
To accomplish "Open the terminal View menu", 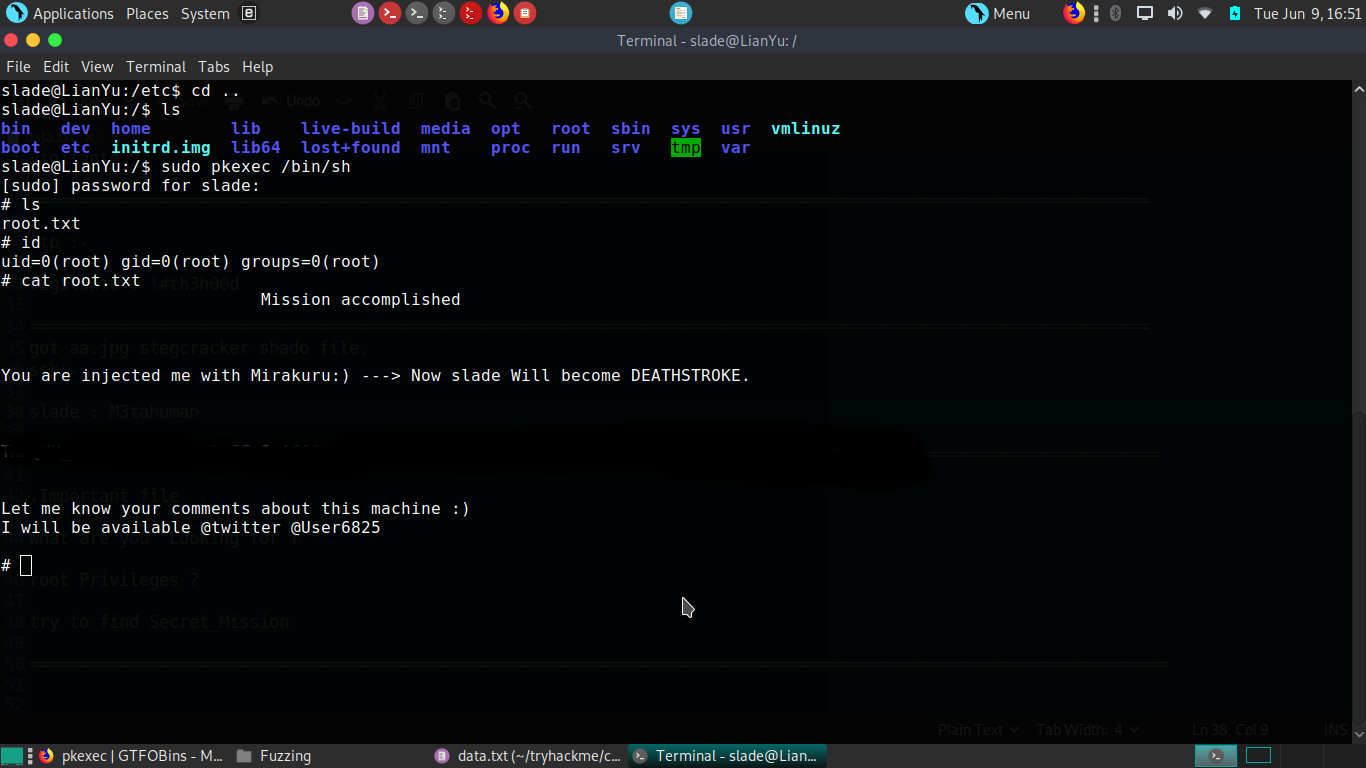I will pos(97,67).
